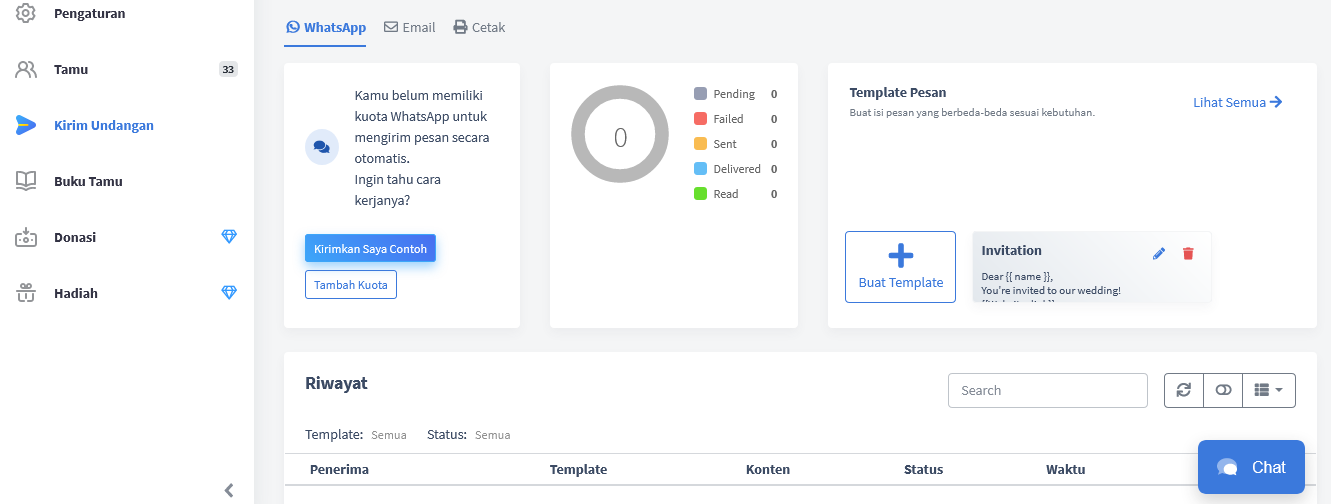Click the Donasi donation box icon
Viewport: 1331px width, 504px height.
click(26, 237)
